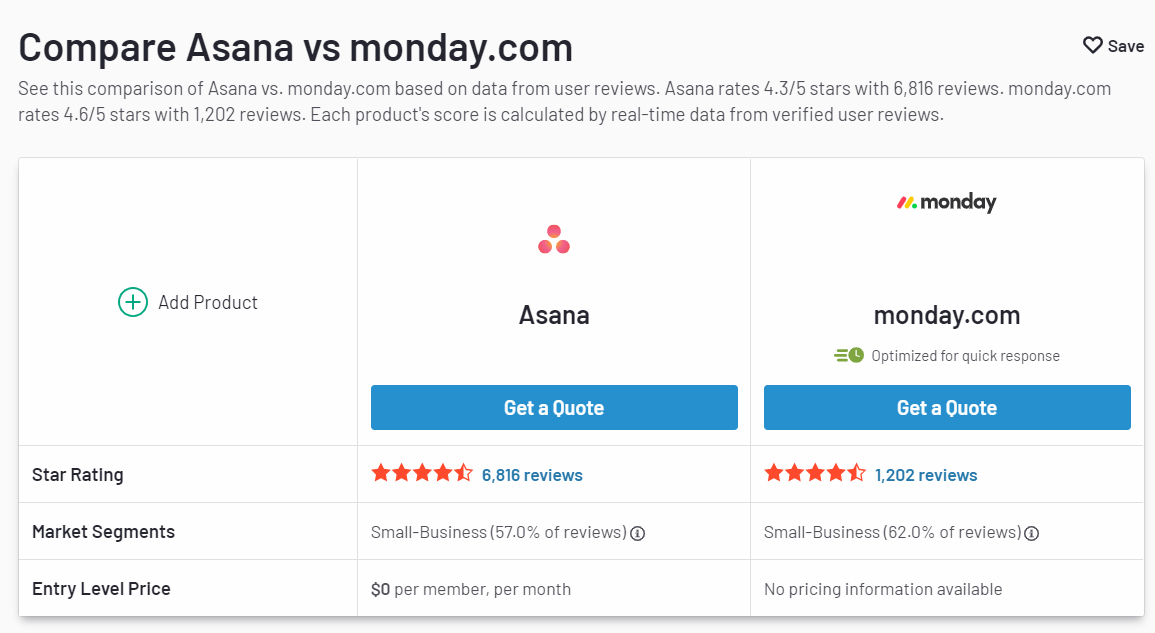
Task: Click Asana's star rating icons
Action: pyautogui.click(x=422, y=473)
